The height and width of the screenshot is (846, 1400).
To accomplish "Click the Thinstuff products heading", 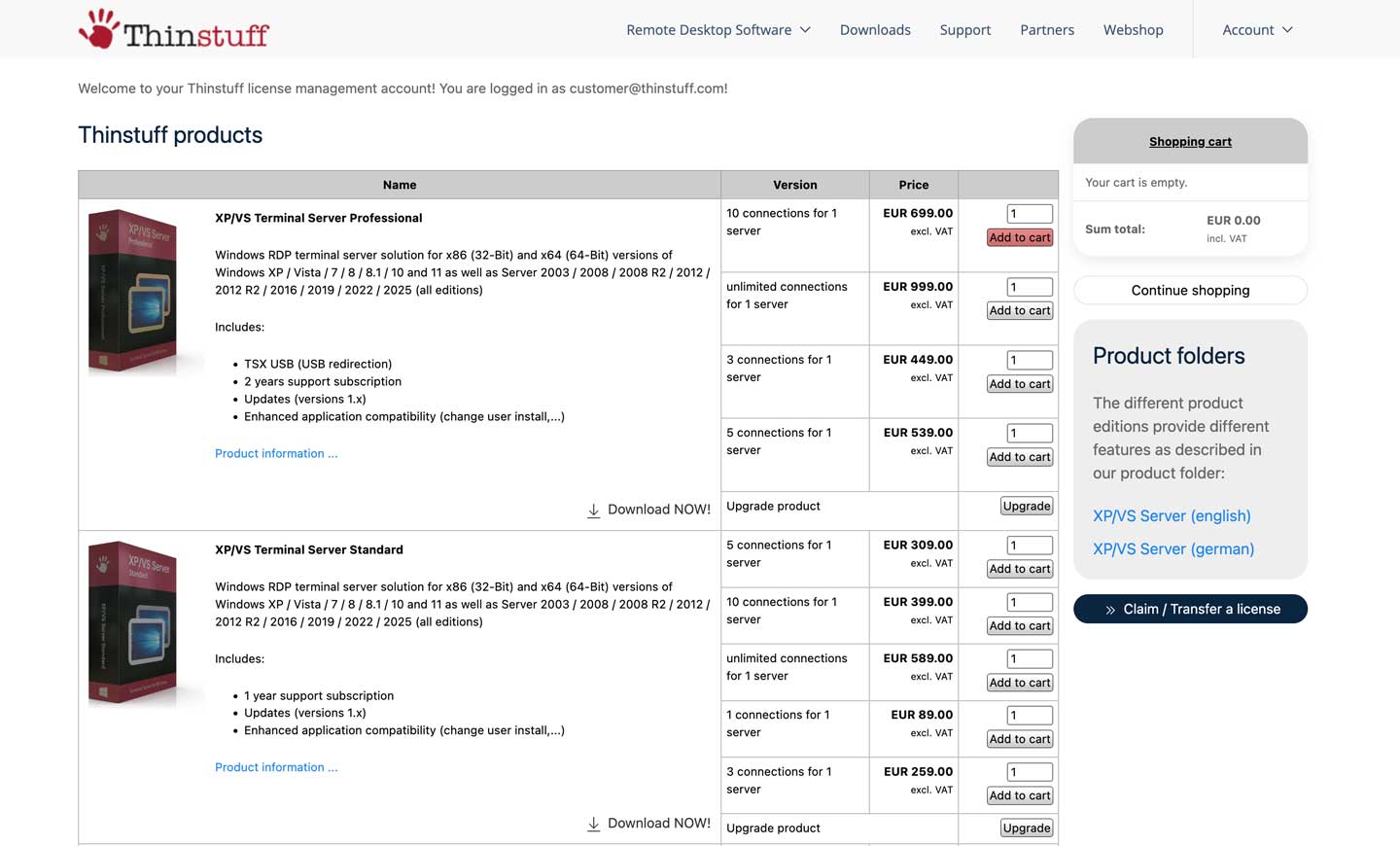I will [170, 135].
